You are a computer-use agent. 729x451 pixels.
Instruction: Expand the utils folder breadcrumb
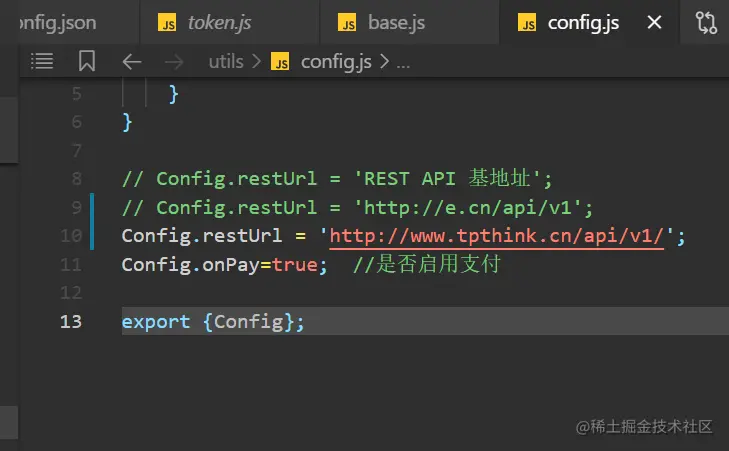click(x=226, y=61)
